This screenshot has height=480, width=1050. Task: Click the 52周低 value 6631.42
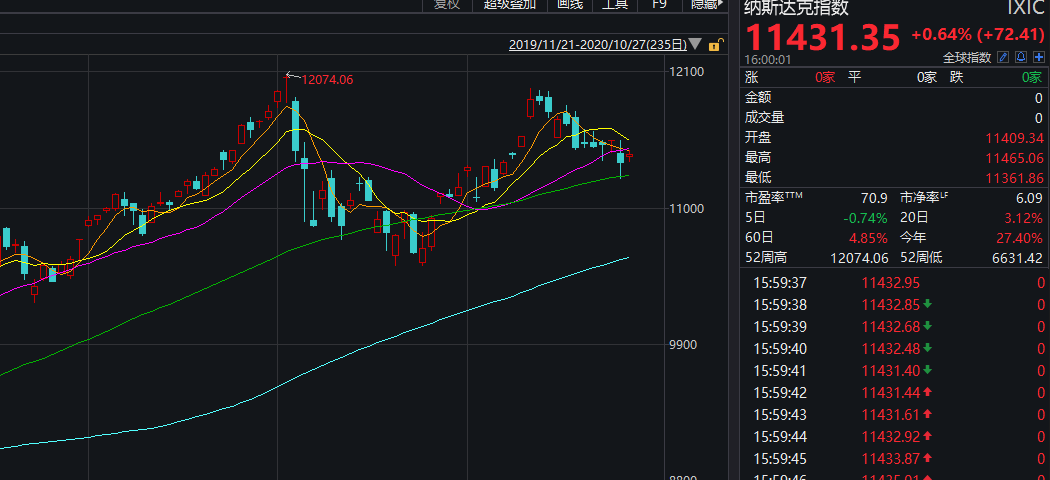click(1018, 258)
